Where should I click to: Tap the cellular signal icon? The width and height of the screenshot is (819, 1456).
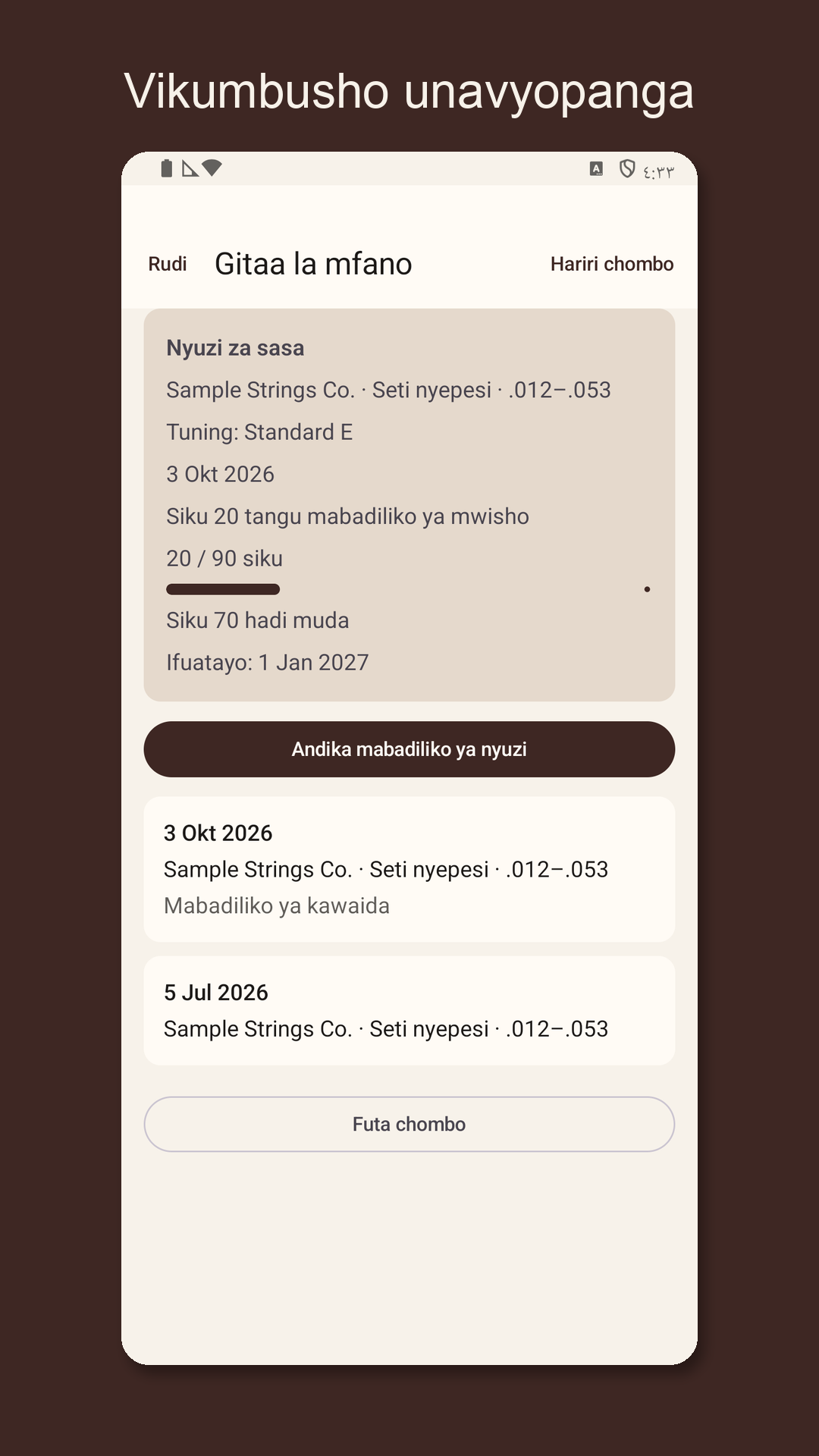pos(190,168)
